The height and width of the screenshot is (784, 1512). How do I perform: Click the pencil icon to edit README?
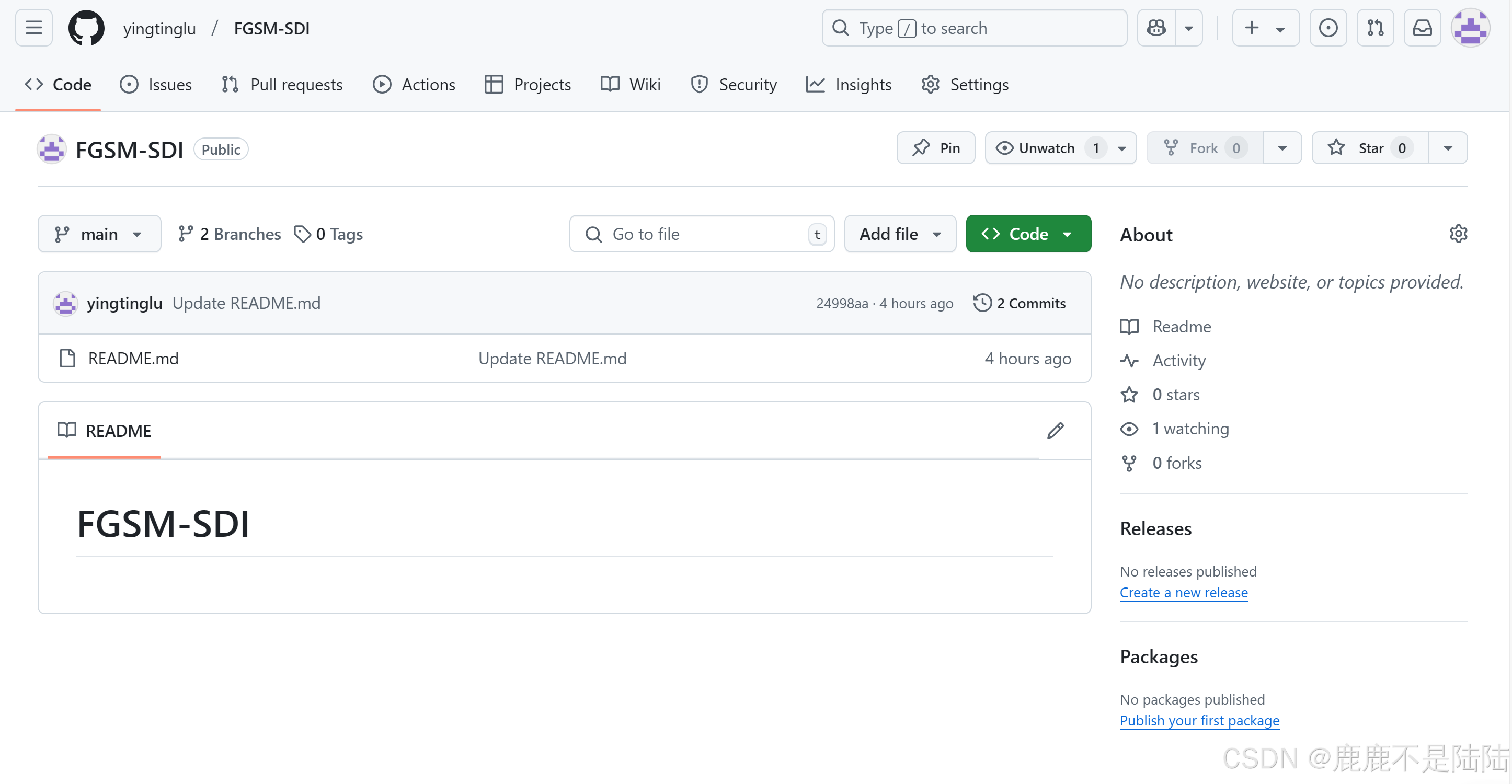point(1056,431)
